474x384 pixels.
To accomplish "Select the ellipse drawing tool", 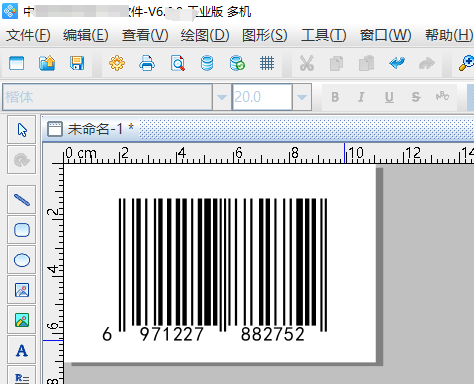I will (x=22, y=260).
